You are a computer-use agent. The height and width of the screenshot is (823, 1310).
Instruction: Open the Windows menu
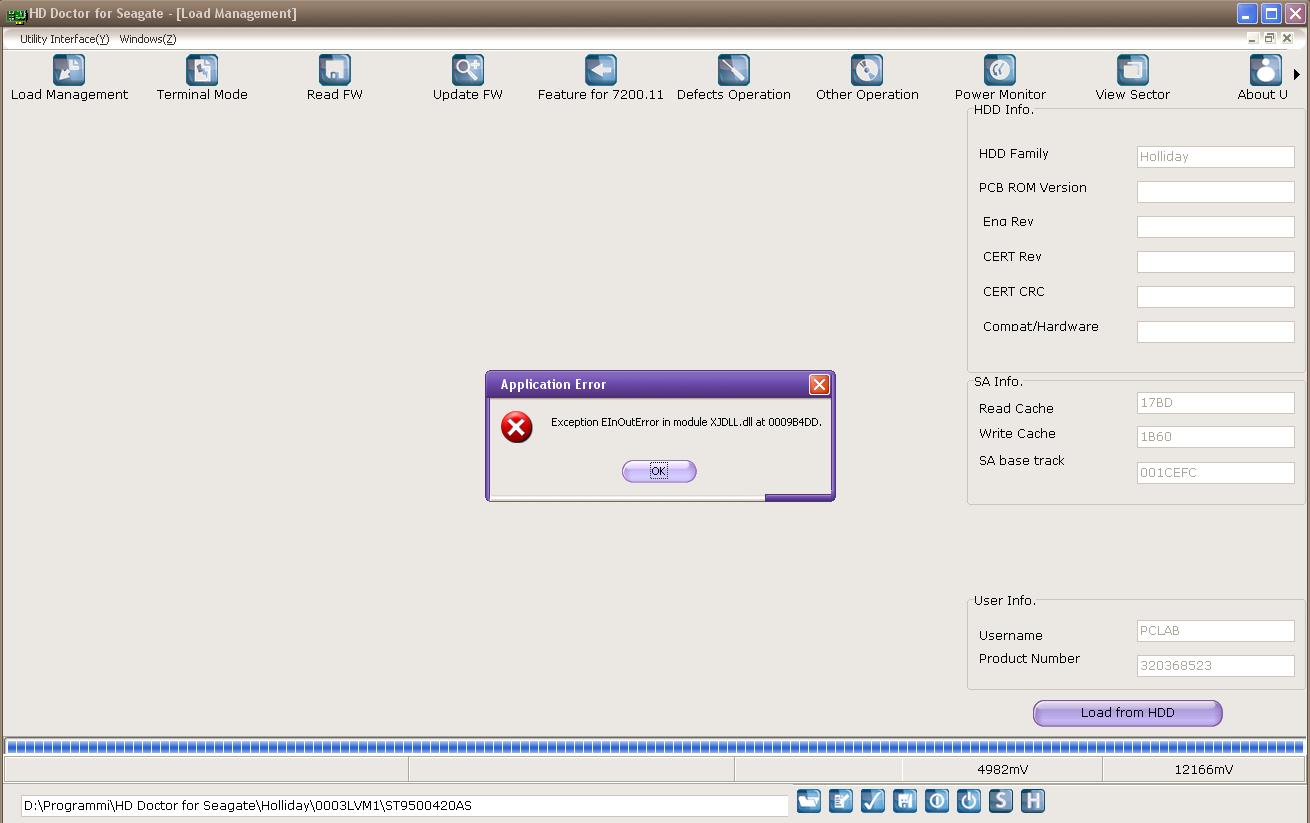(148, 39)
